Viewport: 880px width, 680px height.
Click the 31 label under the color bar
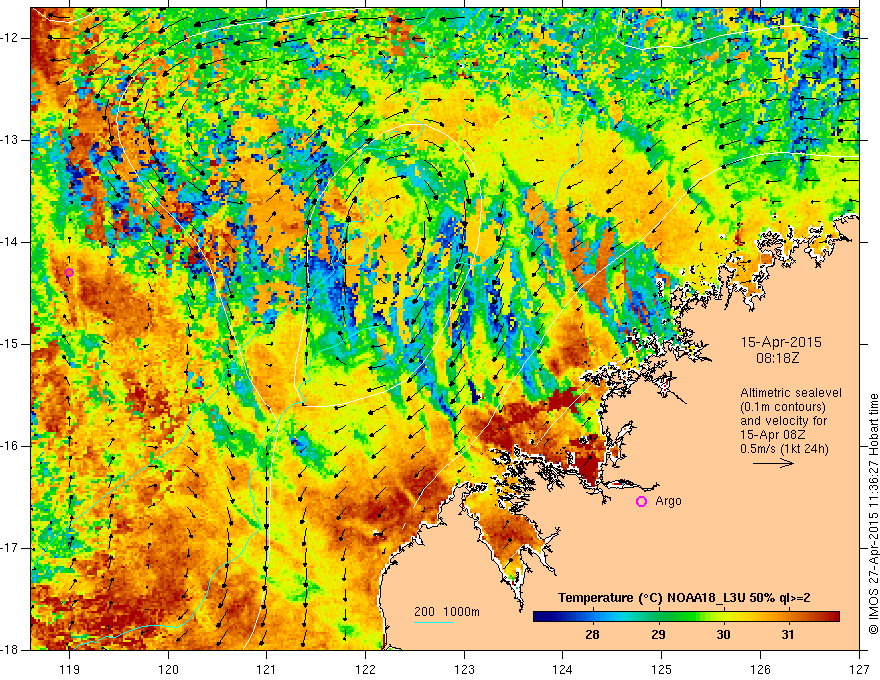click(x=788, y=635)
